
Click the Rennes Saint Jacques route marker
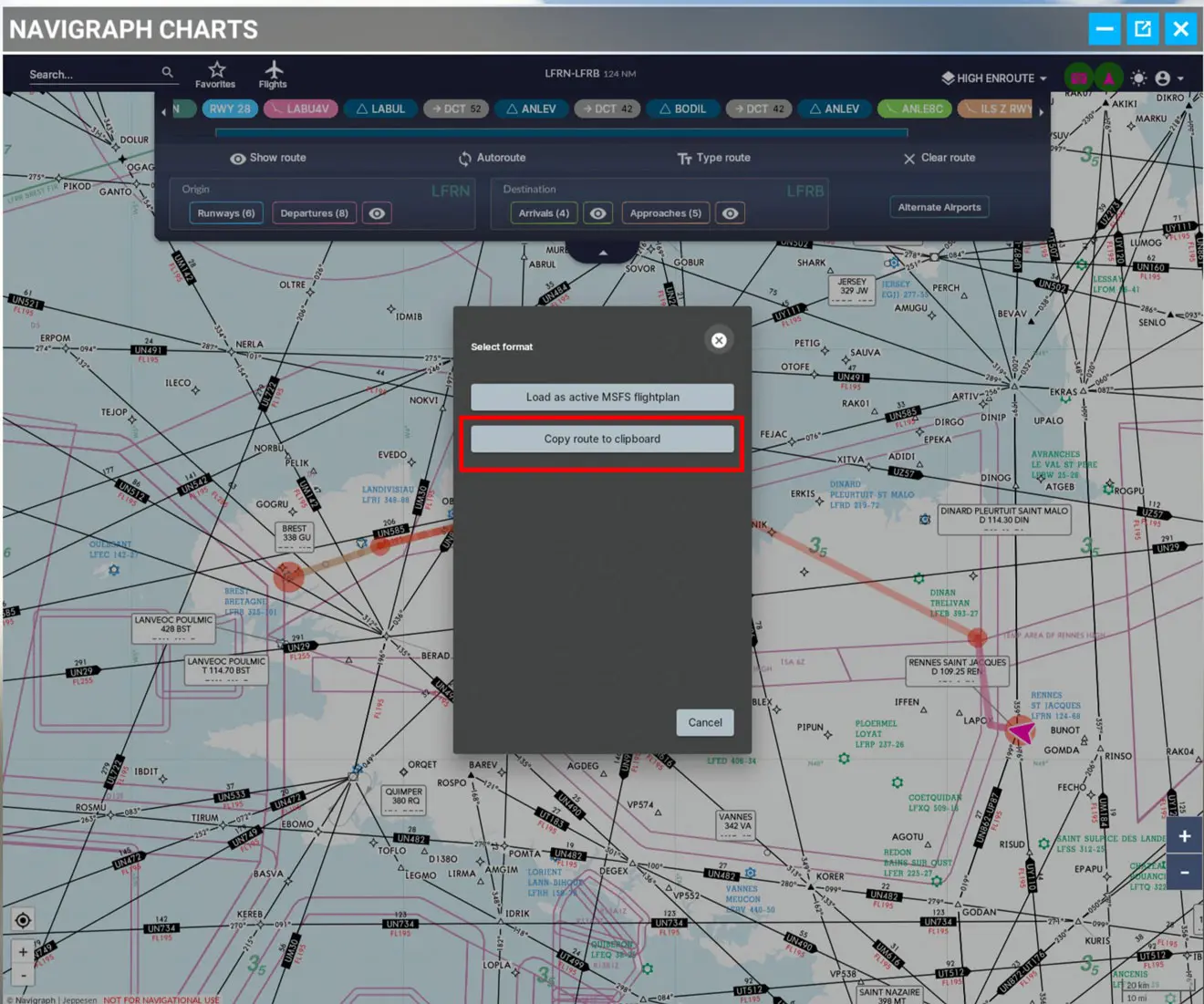pos(977,637)
